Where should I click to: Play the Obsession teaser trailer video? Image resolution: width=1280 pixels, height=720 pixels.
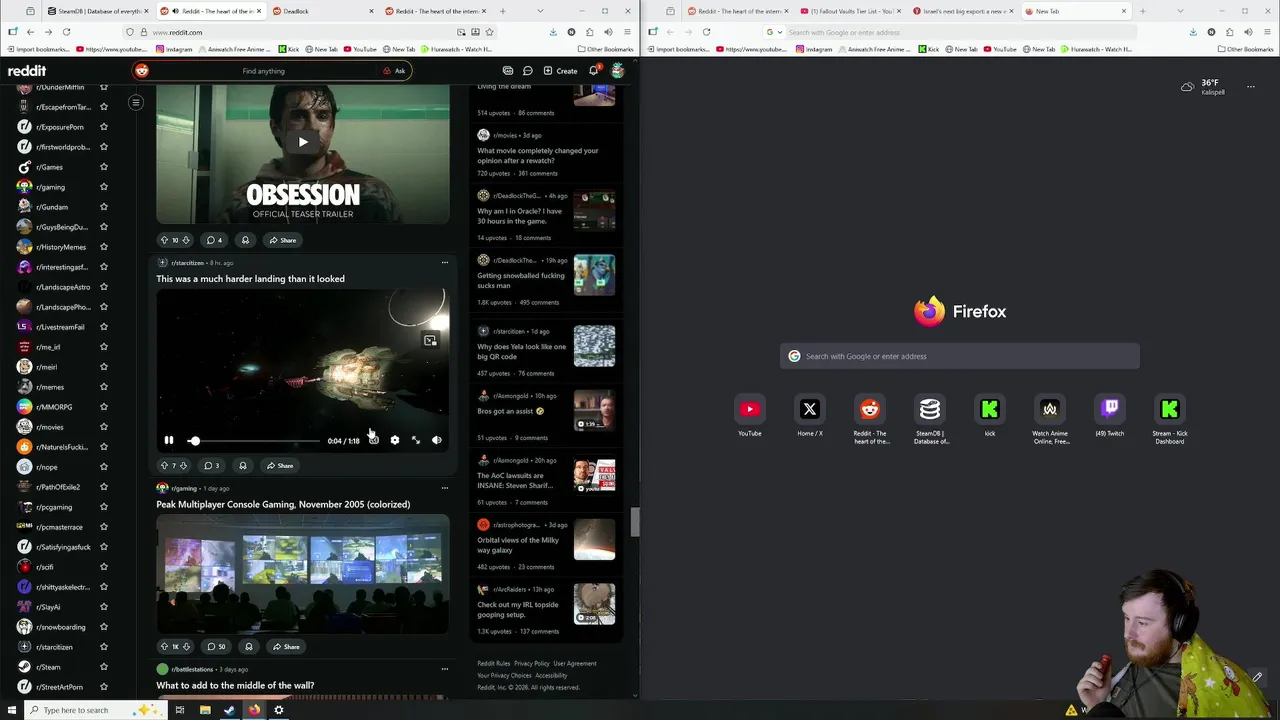(x=303, y=142)
